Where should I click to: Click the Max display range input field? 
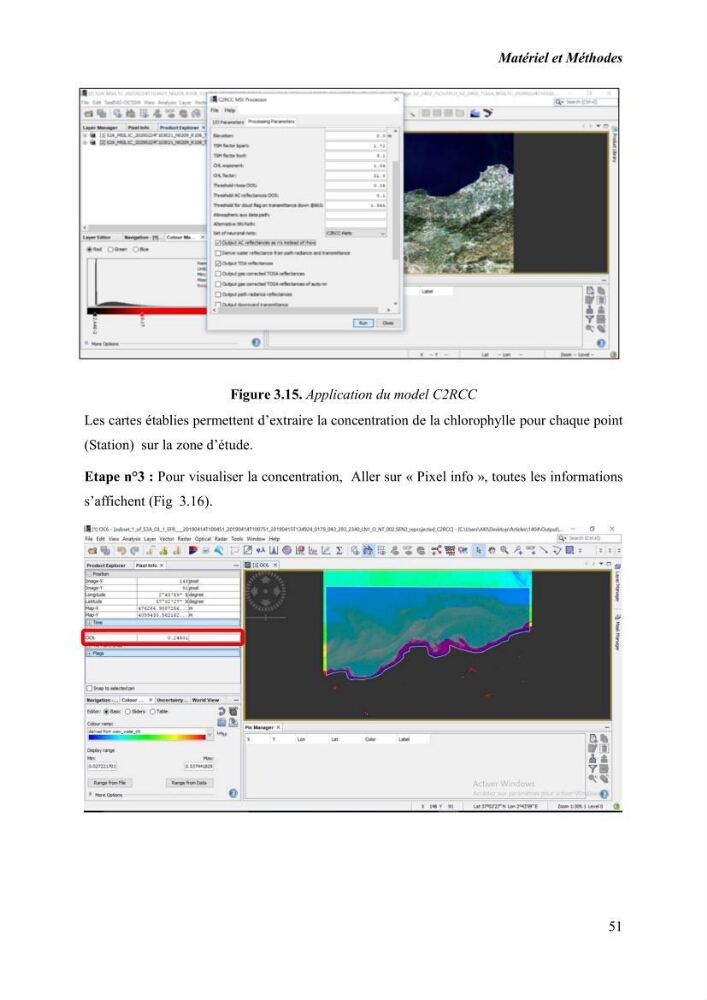coord(199,766)
